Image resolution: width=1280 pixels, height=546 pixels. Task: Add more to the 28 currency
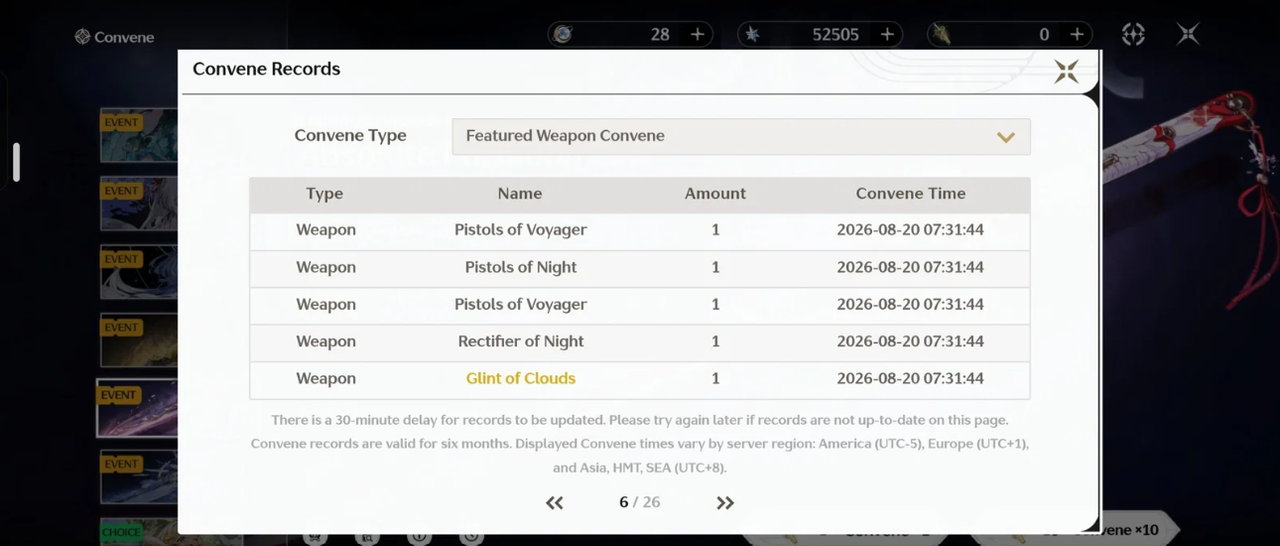(697, 34)
